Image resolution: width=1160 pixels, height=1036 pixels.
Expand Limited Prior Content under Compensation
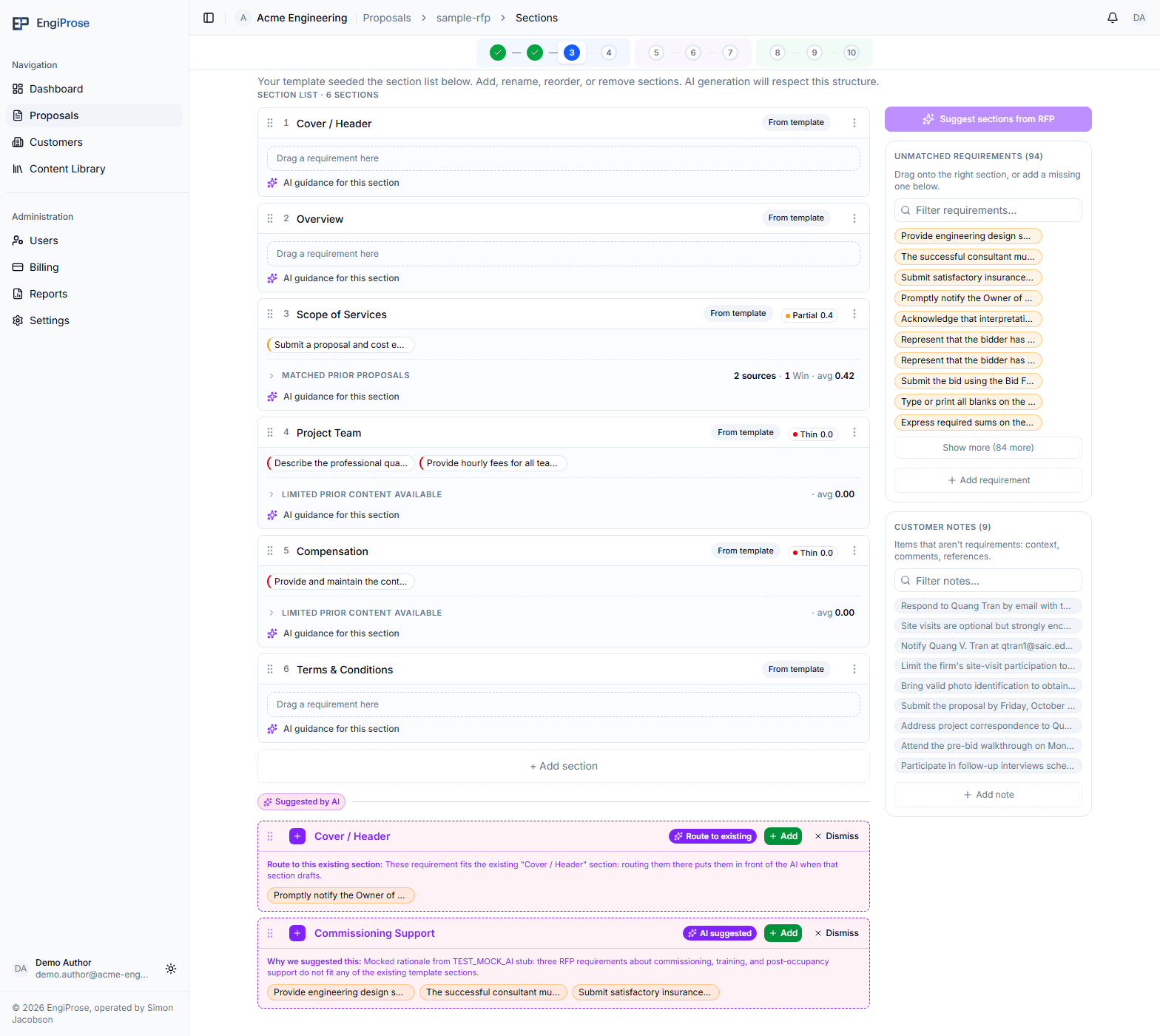point(564,613)
